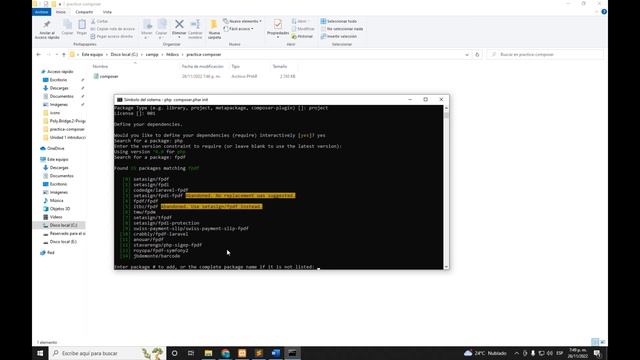Click the Historial button
The image size is (640, 360).
click(x=302, y=36)
